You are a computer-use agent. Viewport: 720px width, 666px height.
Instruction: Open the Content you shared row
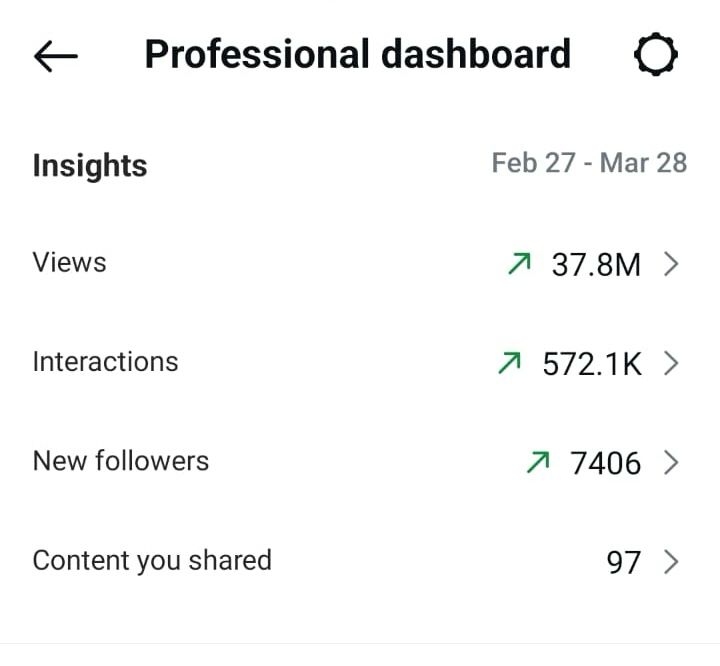(x=360, y=562)
